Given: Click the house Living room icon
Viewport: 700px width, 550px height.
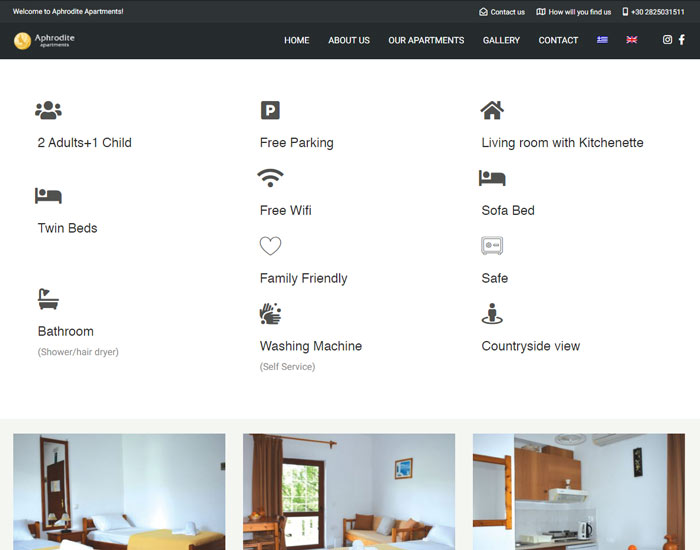Looking at the screenshot, I should [x=491, y=110].
